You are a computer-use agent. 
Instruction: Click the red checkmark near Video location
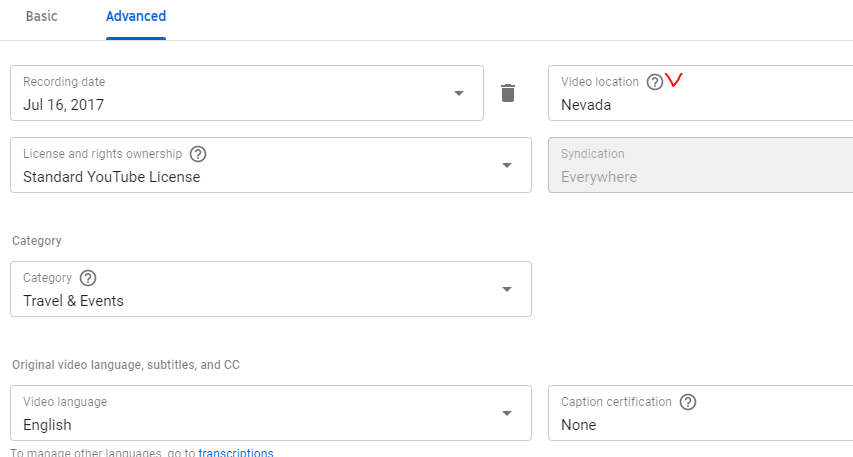673,80
